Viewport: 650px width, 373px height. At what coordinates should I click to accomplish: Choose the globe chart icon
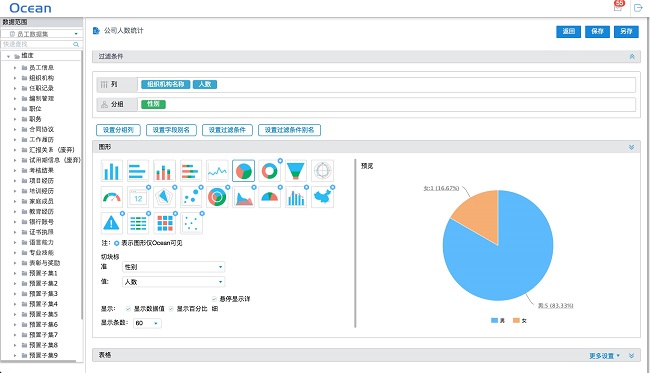coord(323,171)
